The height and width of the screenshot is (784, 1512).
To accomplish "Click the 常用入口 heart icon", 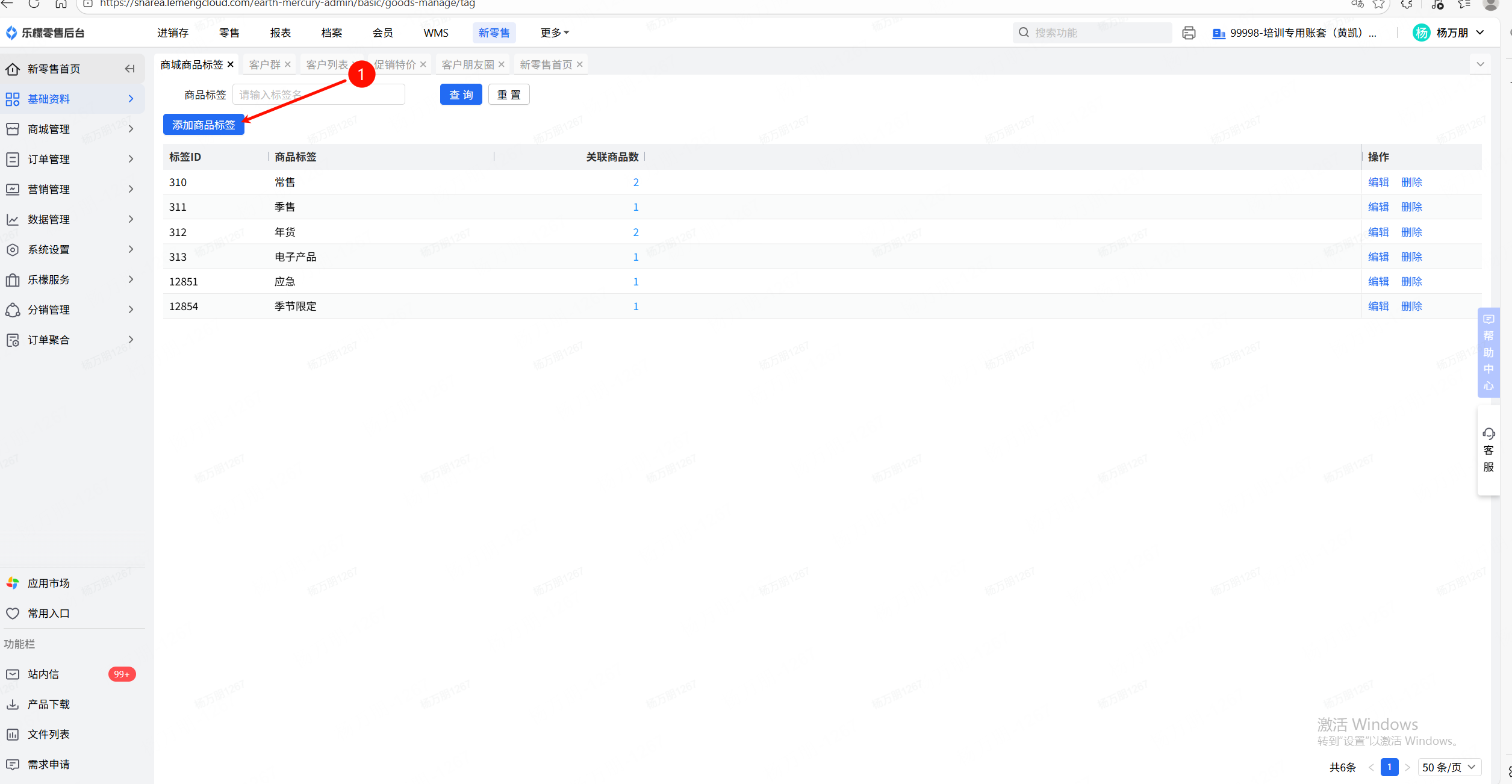I will pyautogui.click(x=13, y=613).
